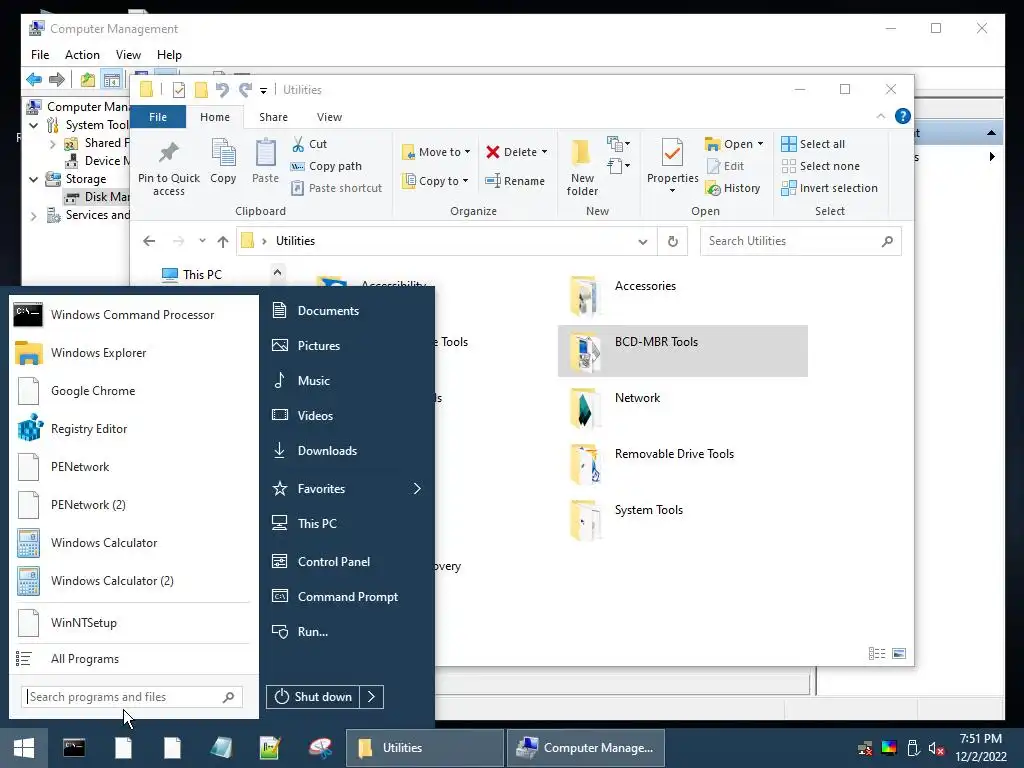Launch Windows Explorer from Start menu
1024x768 pixels.
(133, 353)
